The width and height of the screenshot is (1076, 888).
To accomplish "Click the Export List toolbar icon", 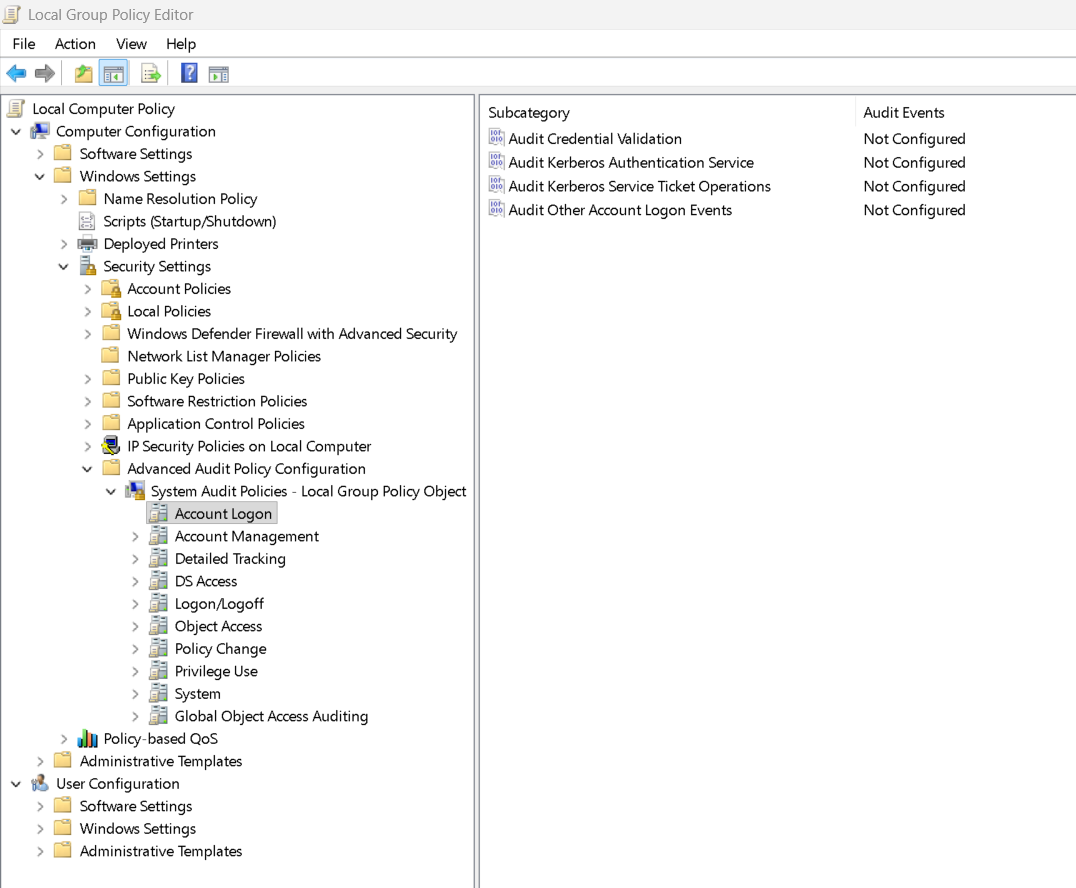I will 150,73.
